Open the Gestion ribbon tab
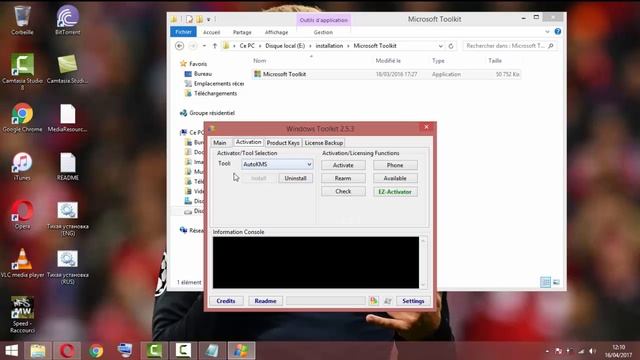Screen dimensions: 640x360 point(323,32)
